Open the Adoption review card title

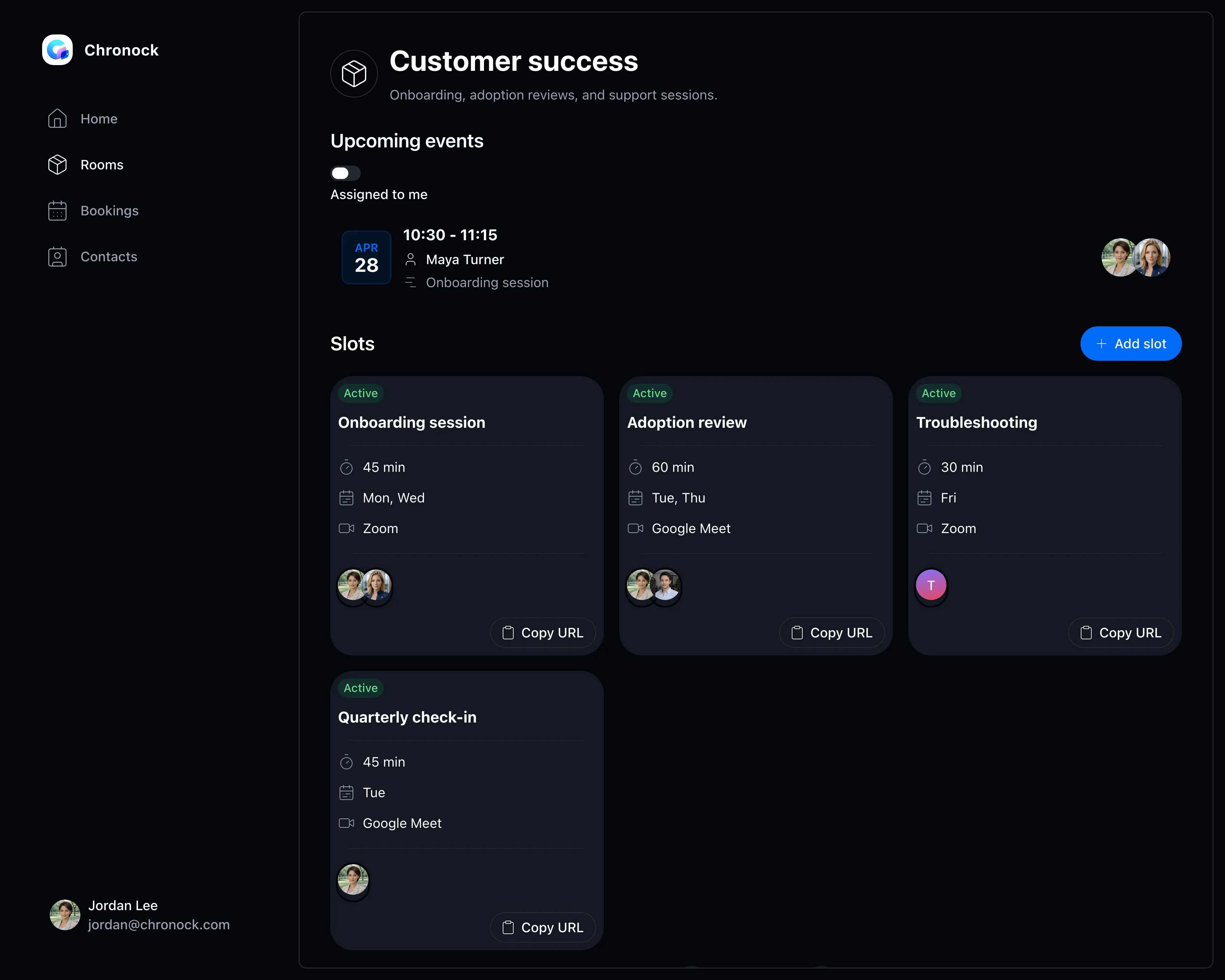(687, 423)
